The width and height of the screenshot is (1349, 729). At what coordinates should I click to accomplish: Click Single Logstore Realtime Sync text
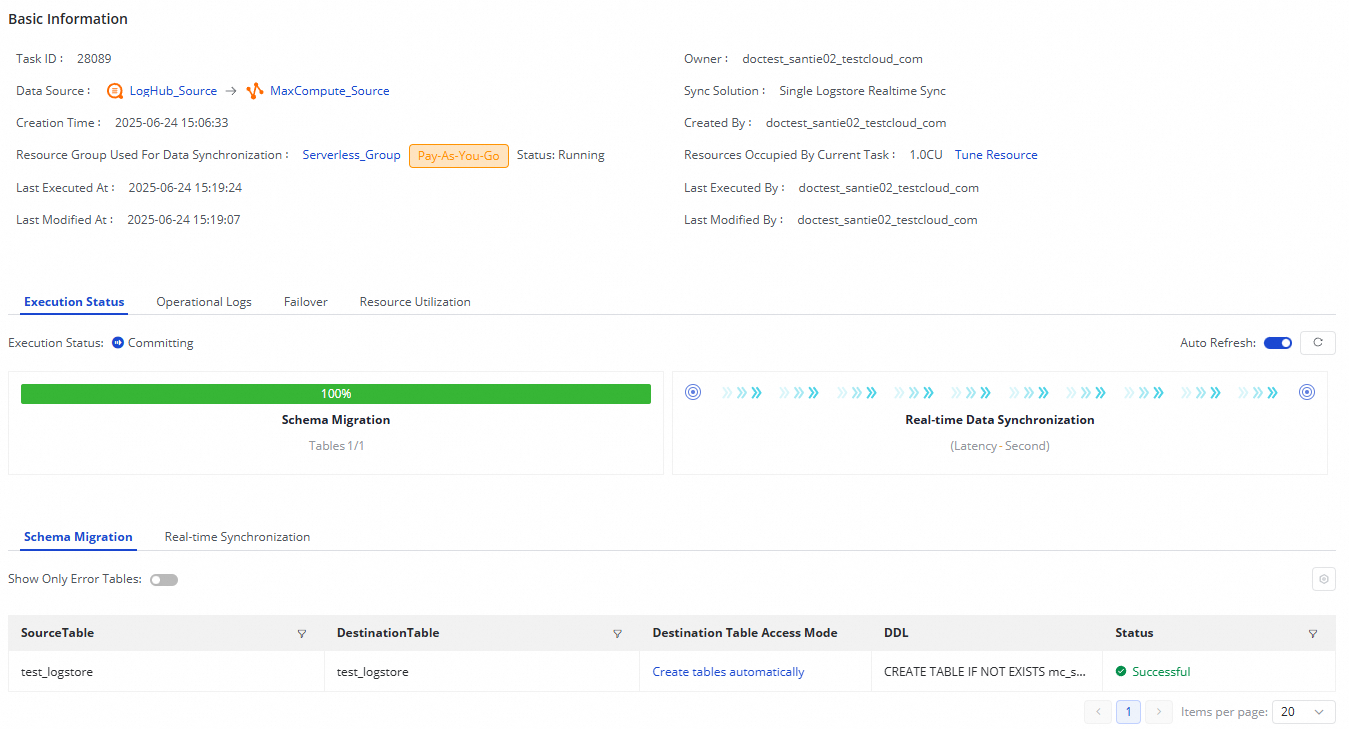click(x=862, y=91)
